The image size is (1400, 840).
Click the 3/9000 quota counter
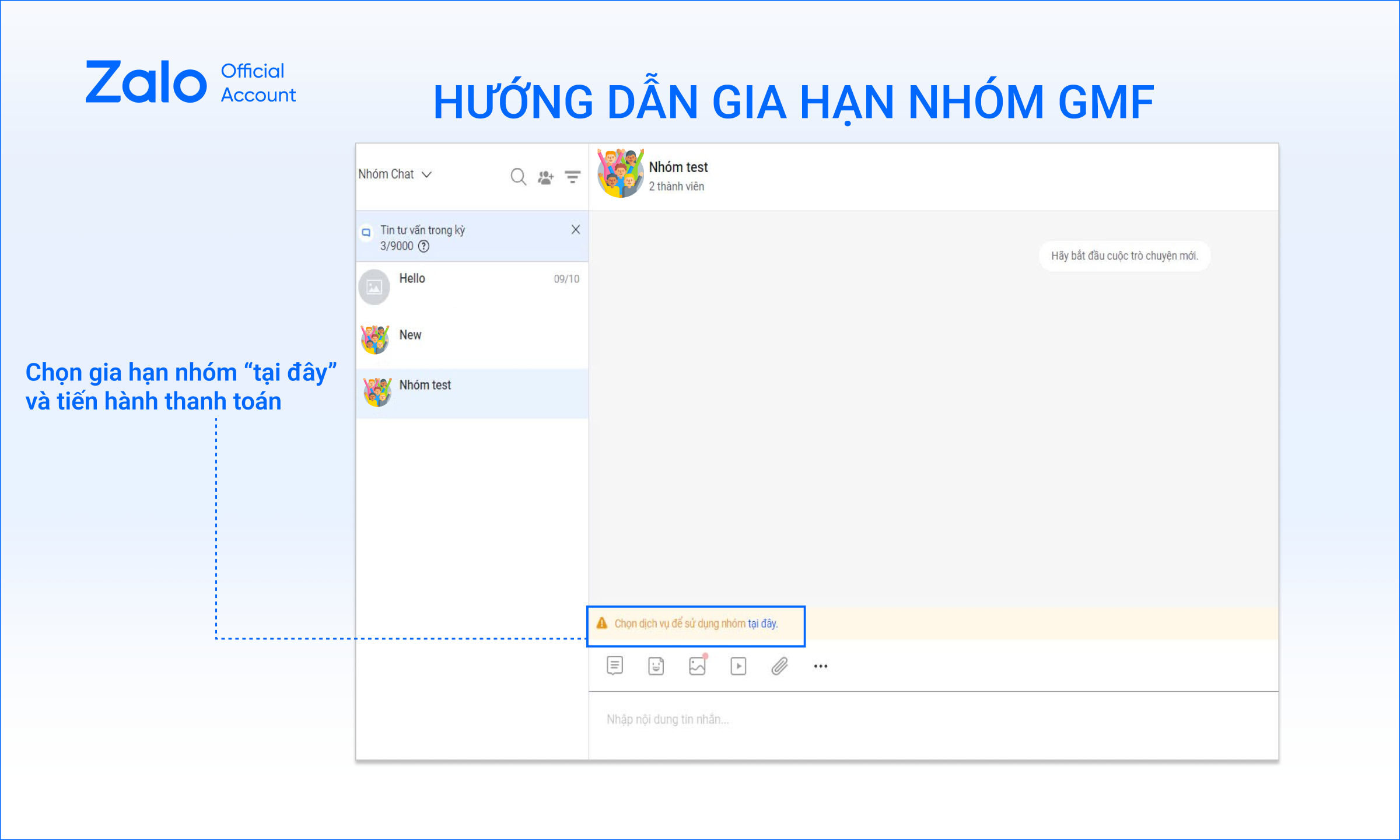coord(397,246)
